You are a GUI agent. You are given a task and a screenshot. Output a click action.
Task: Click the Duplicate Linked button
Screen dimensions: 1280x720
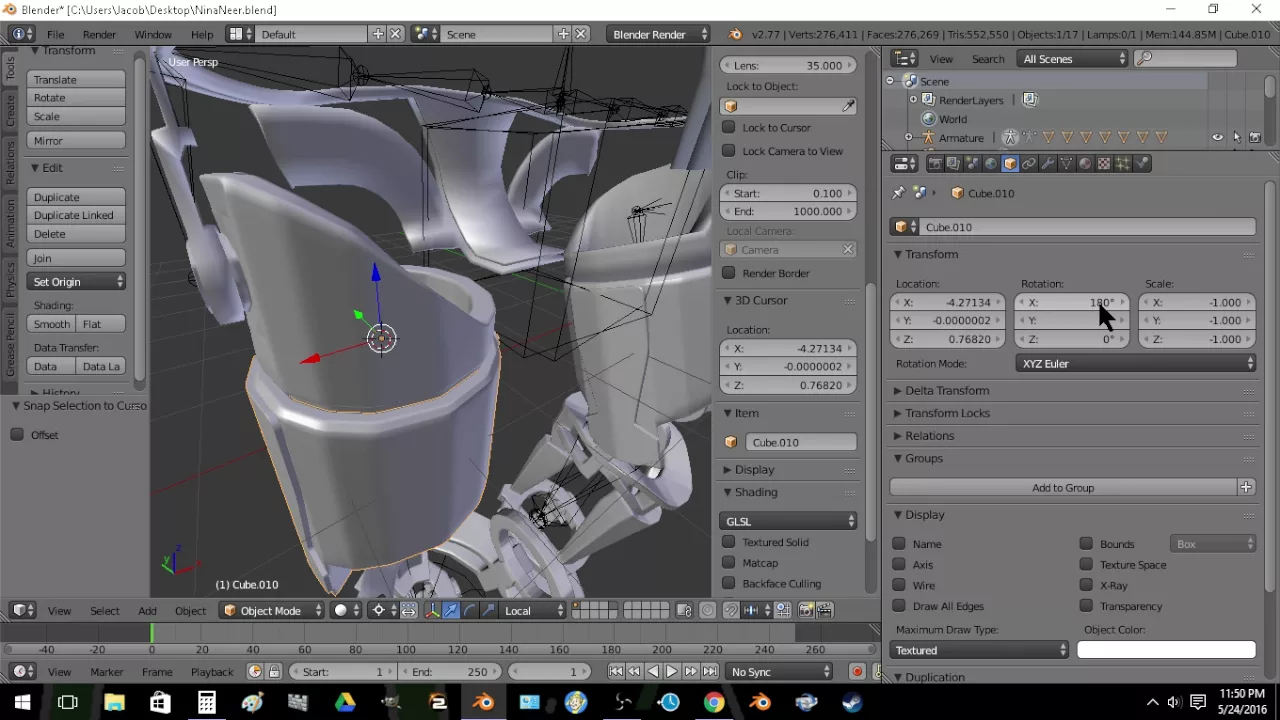click(x=76, y=215)
